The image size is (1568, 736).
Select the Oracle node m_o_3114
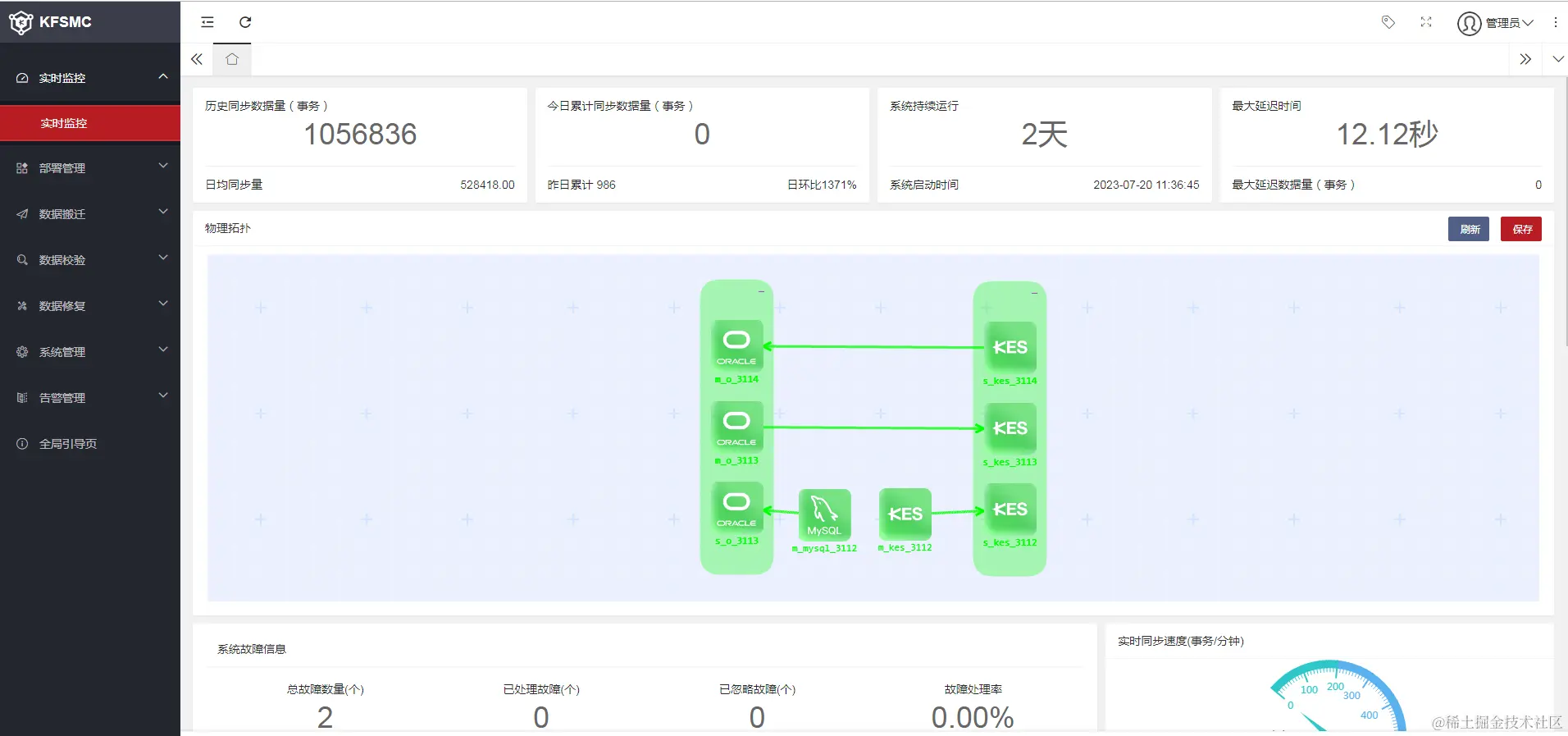click(x=736, y=345)
